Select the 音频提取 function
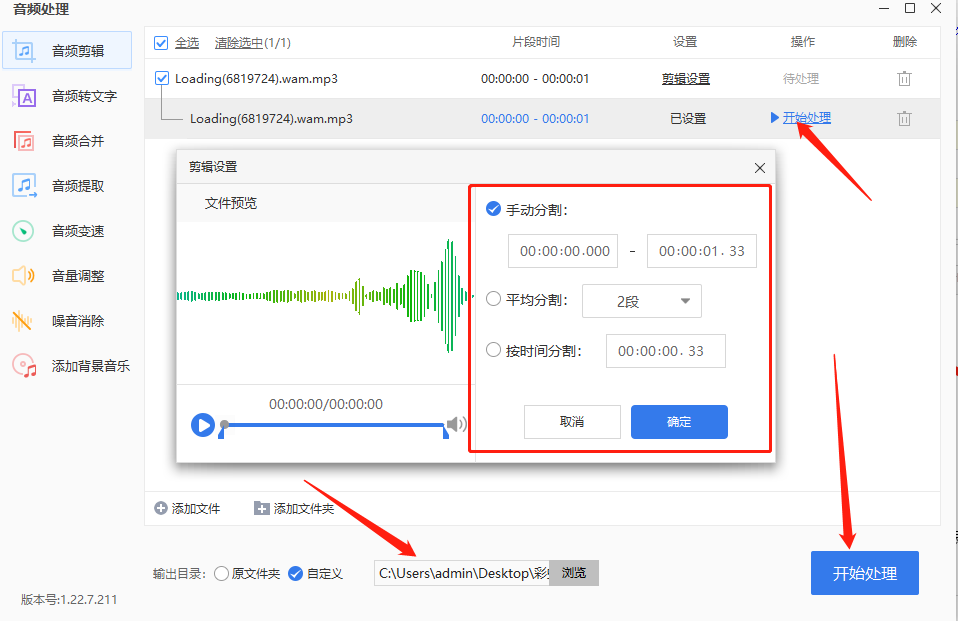The width and height of the screenshot is (958, 621). point(68,186)
